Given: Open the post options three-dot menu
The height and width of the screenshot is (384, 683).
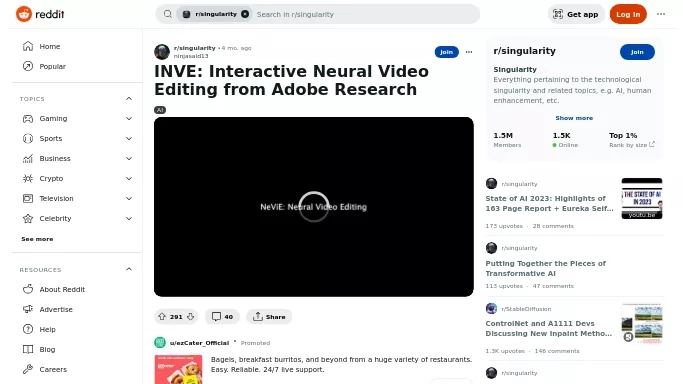Looking at the screenshot, I should [x=469, y=52].
